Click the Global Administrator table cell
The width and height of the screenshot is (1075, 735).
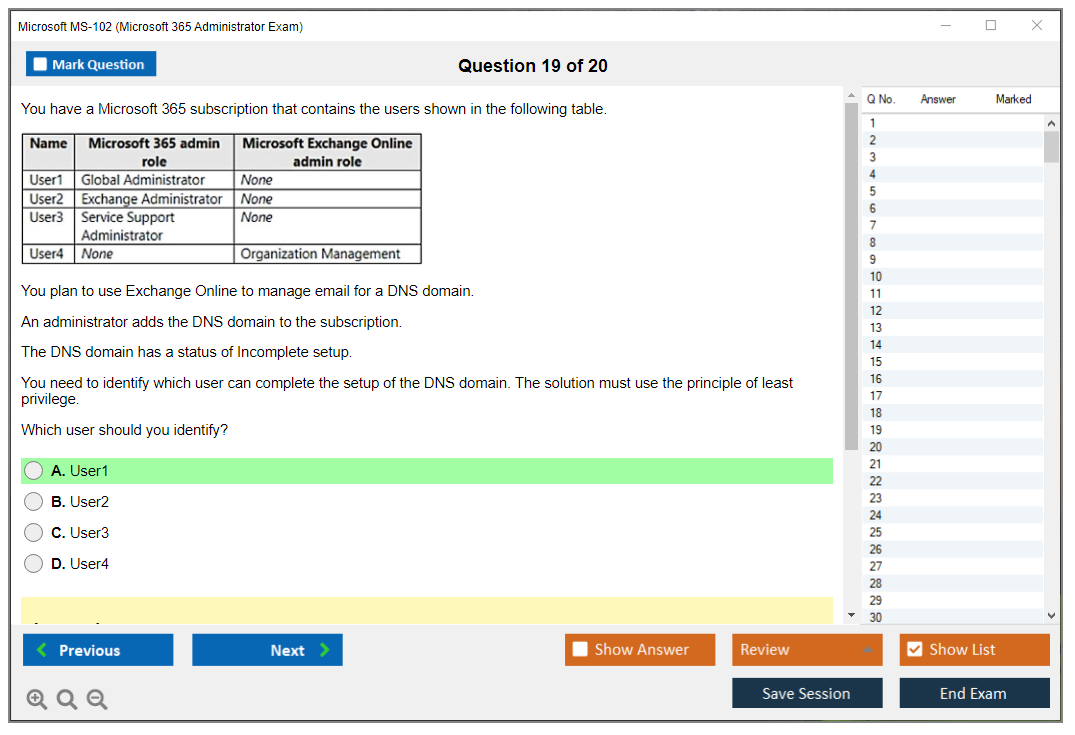point(154,180)
